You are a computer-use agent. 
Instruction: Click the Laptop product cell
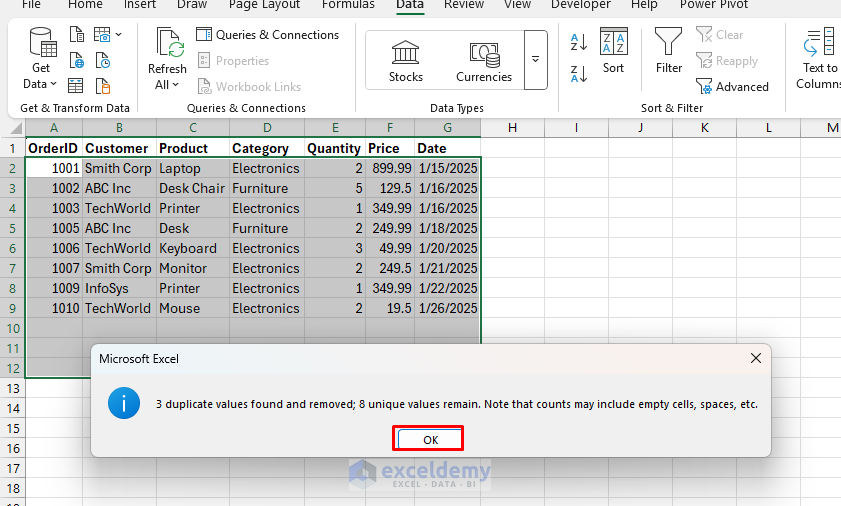(193, 168)
